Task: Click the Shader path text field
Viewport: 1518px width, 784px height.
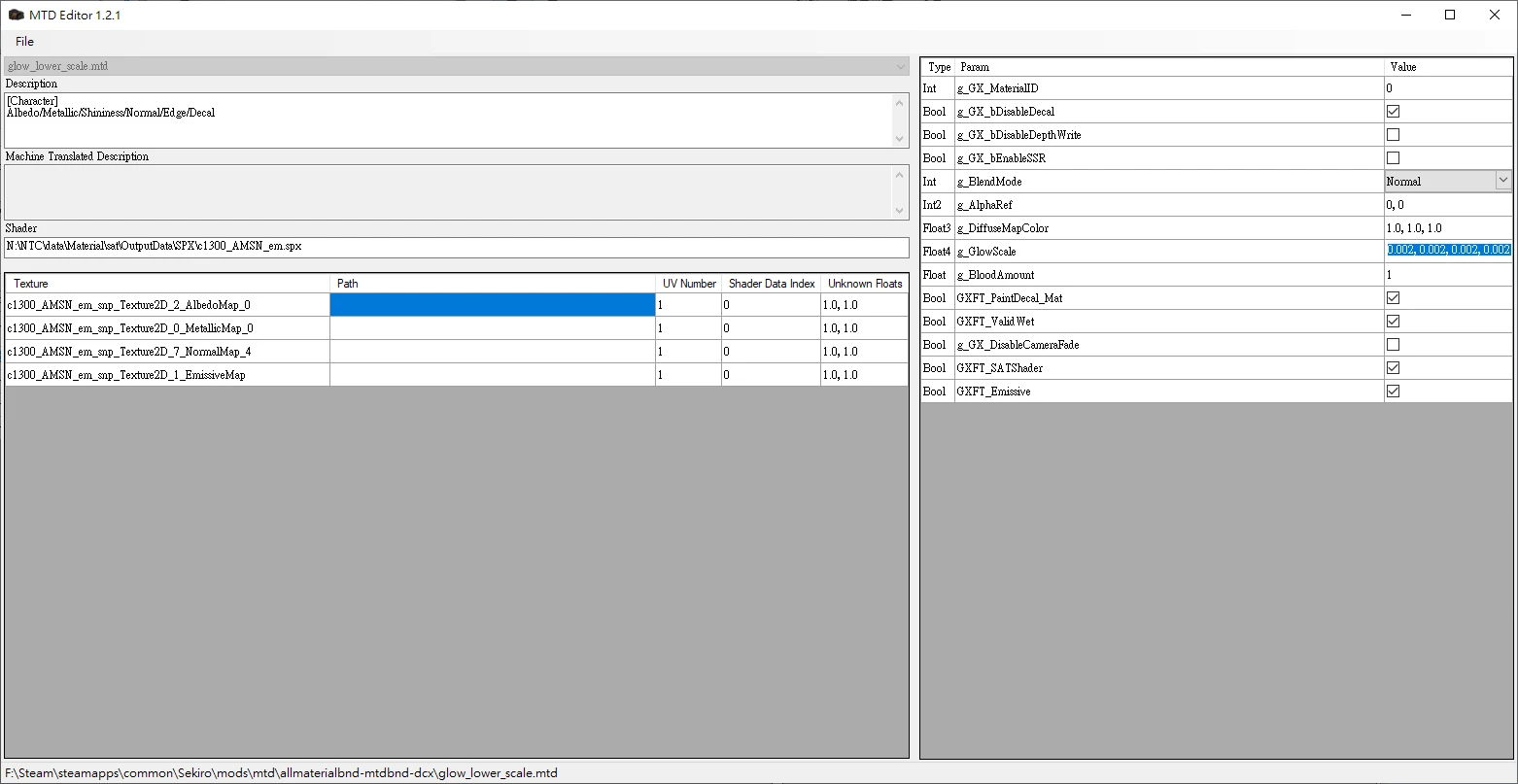Action: tap(456, 247)
